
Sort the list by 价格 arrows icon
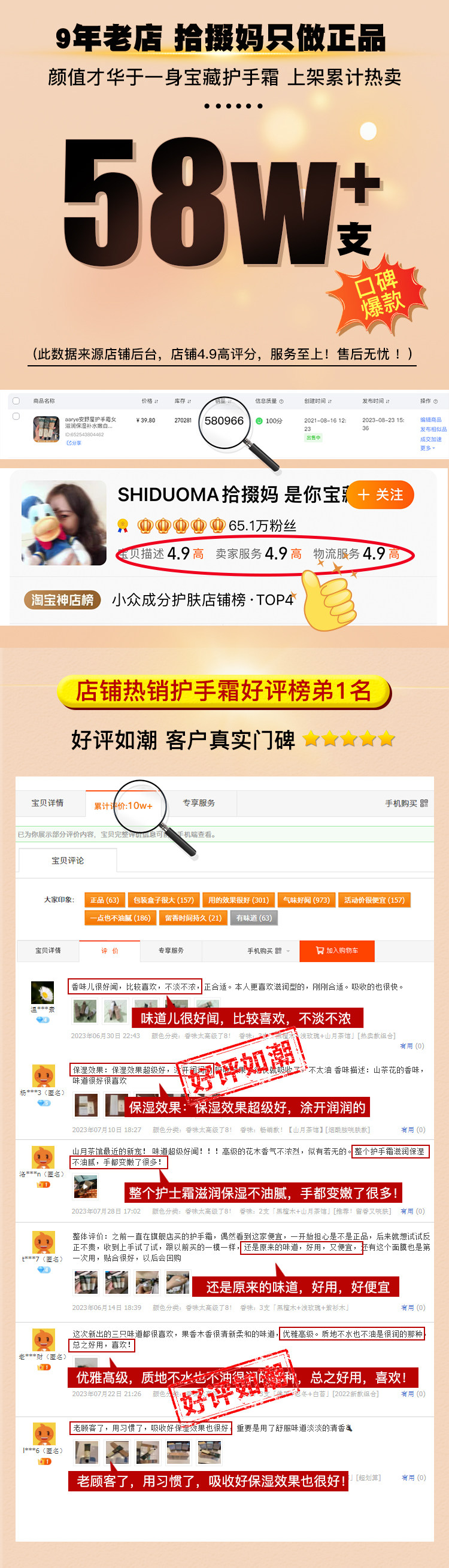156,401
